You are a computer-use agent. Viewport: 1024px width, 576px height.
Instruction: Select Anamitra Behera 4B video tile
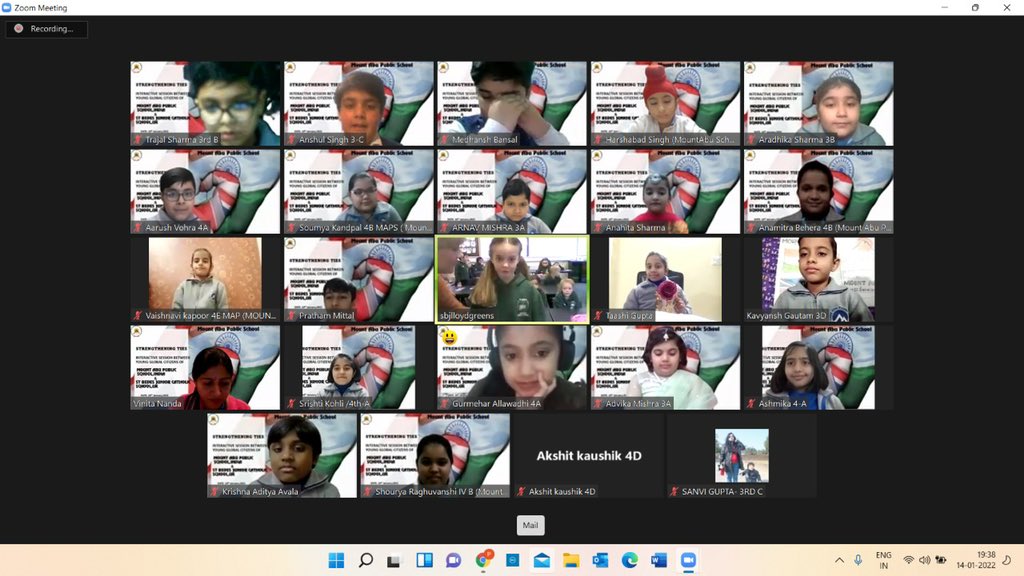coord(819,191)
